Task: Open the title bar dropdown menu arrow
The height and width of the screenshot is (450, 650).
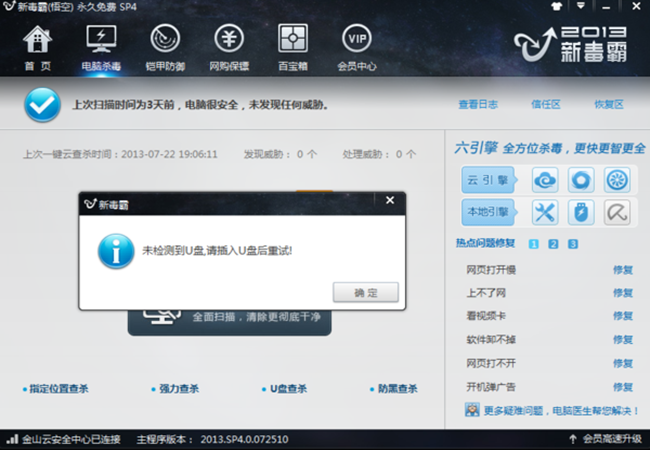Action: click(x=581, y=6)
